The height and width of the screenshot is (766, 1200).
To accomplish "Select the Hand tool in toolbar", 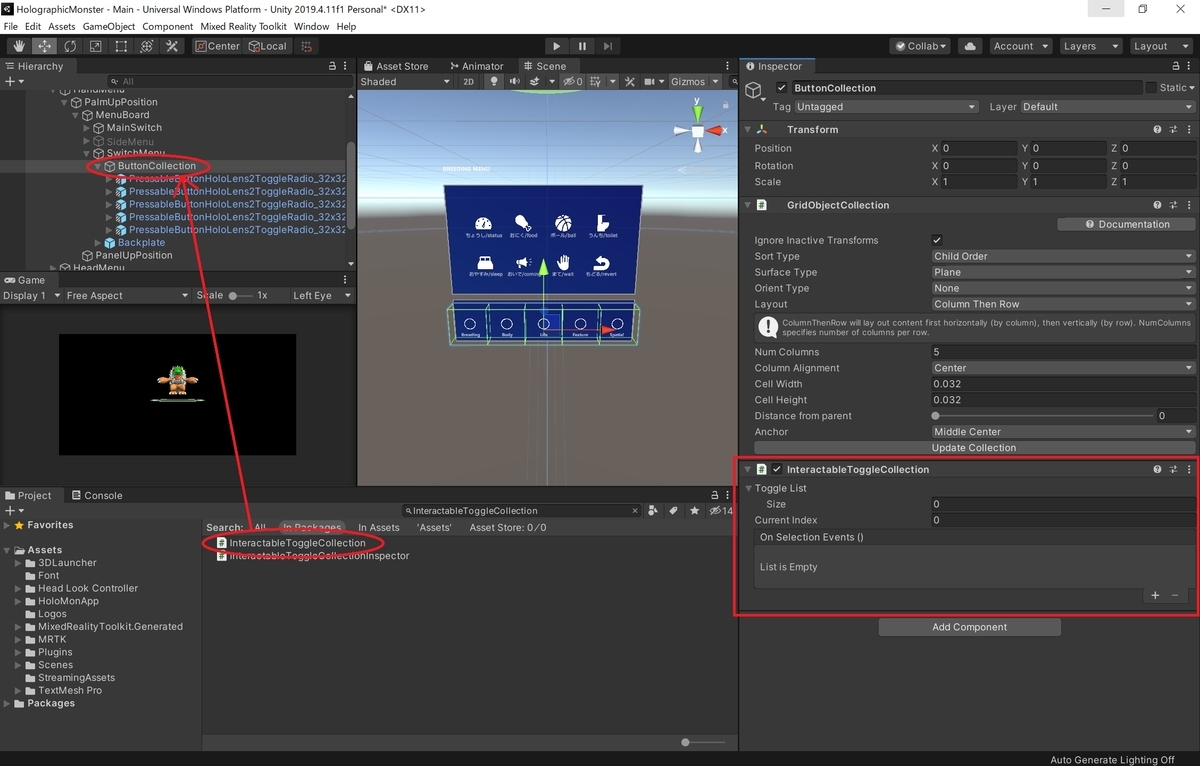I will (19, 46).
